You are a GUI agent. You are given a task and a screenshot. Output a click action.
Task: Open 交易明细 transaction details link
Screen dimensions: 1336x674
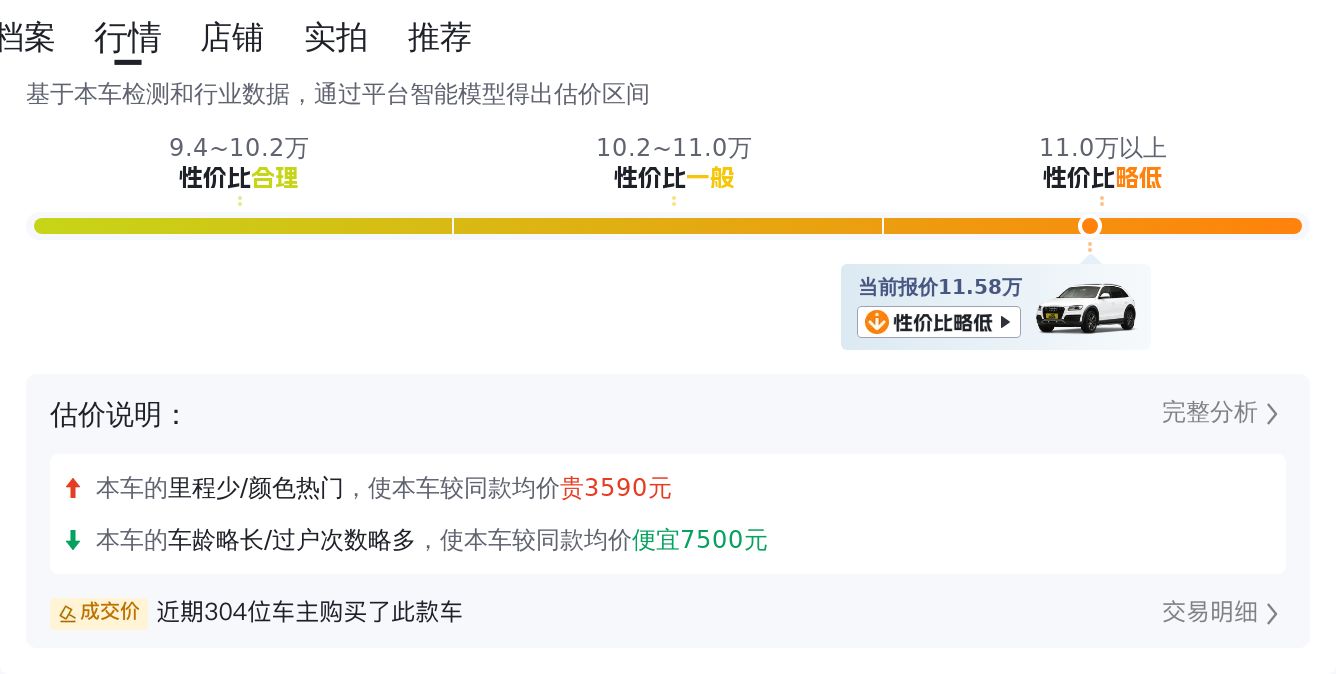point(1209,612)
